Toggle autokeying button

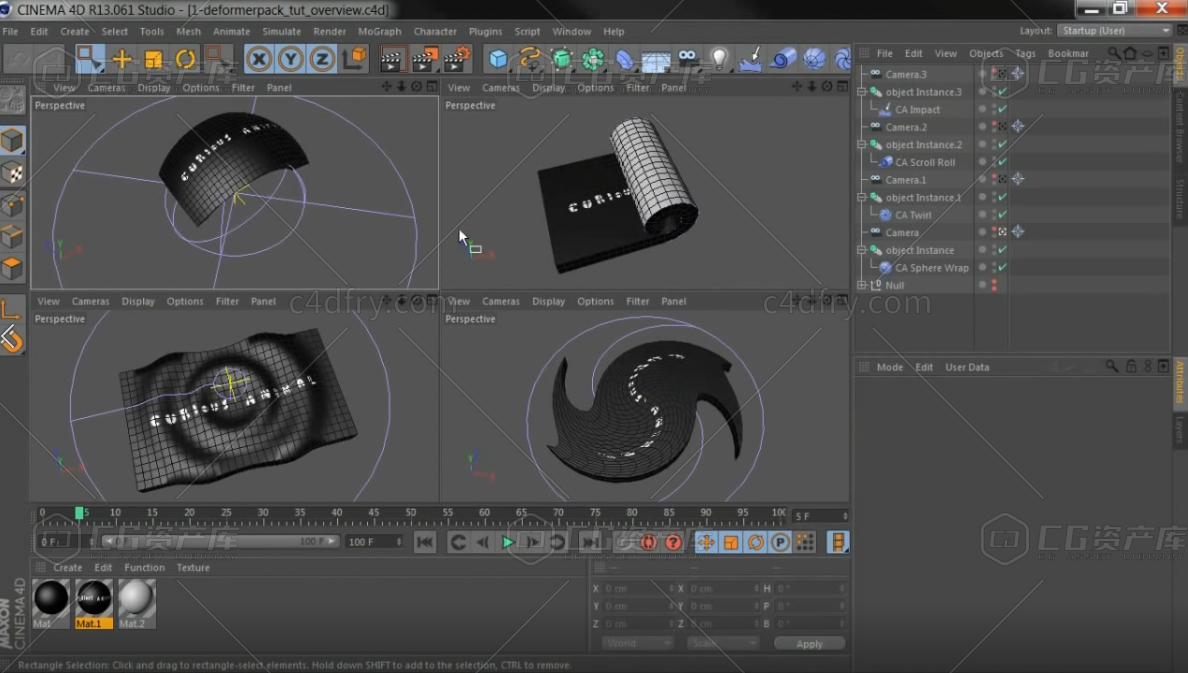click(x=649, y=542)
